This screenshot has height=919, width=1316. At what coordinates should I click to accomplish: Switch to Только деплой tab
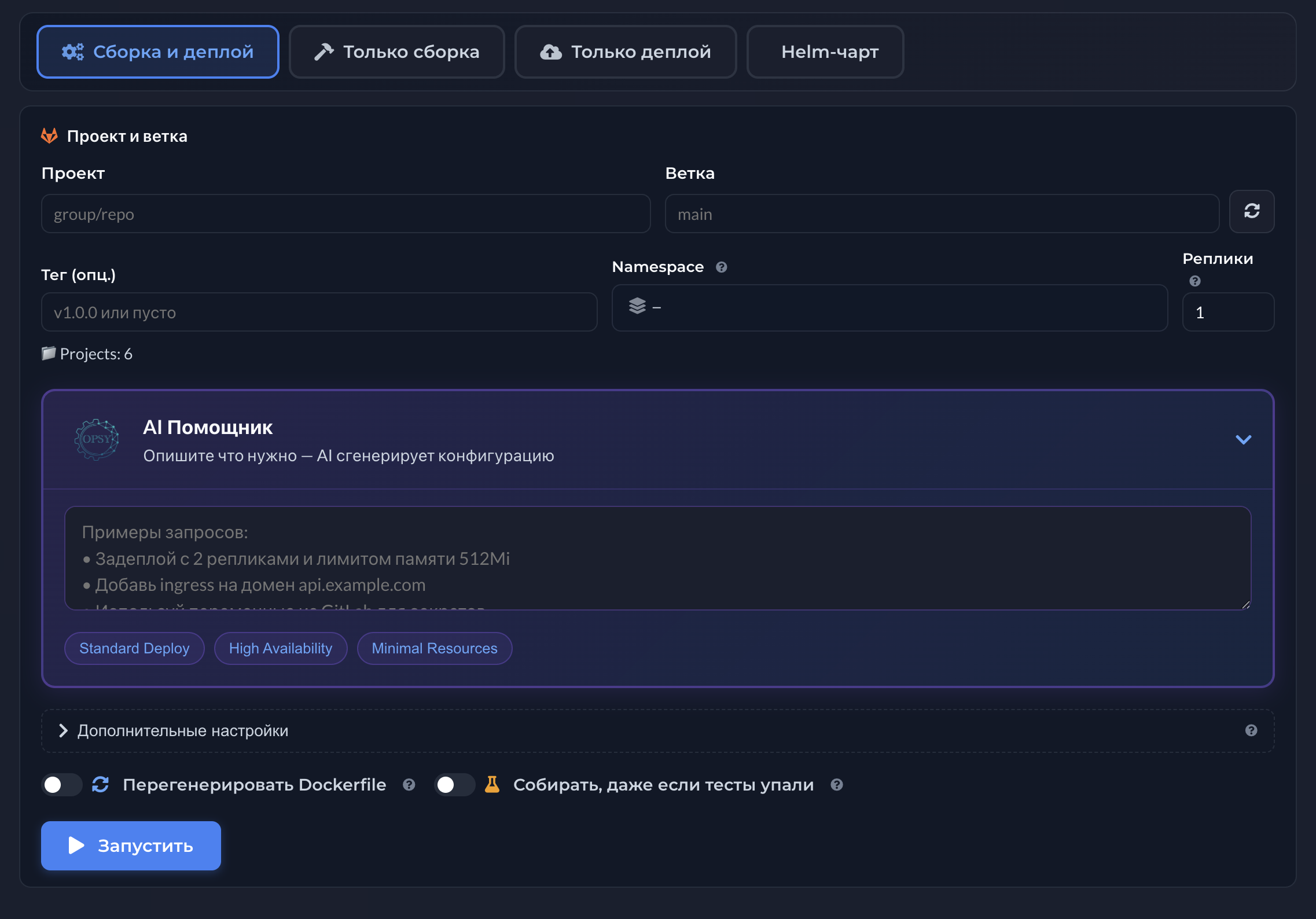point(625,52)
